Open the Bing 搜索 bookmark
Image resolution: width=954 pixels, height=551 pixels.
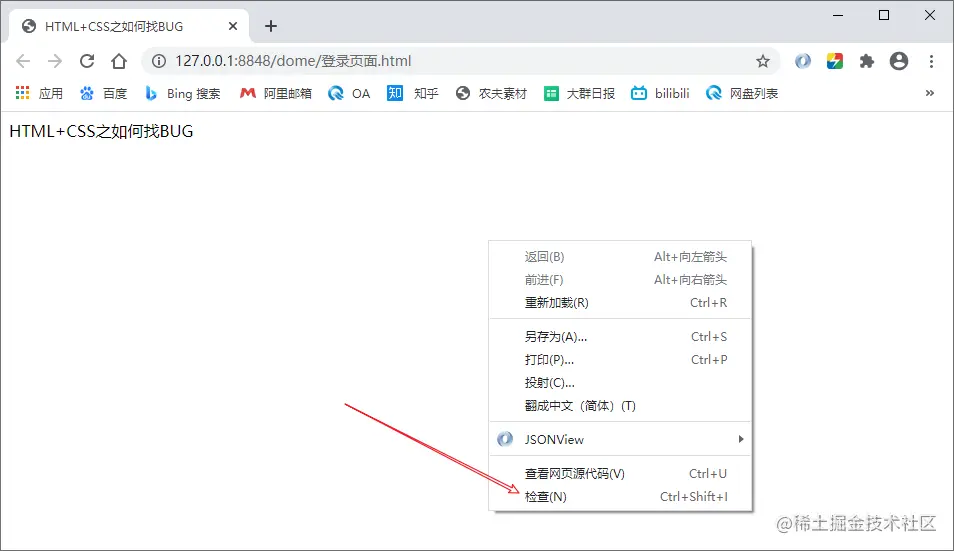pos(183,93)
